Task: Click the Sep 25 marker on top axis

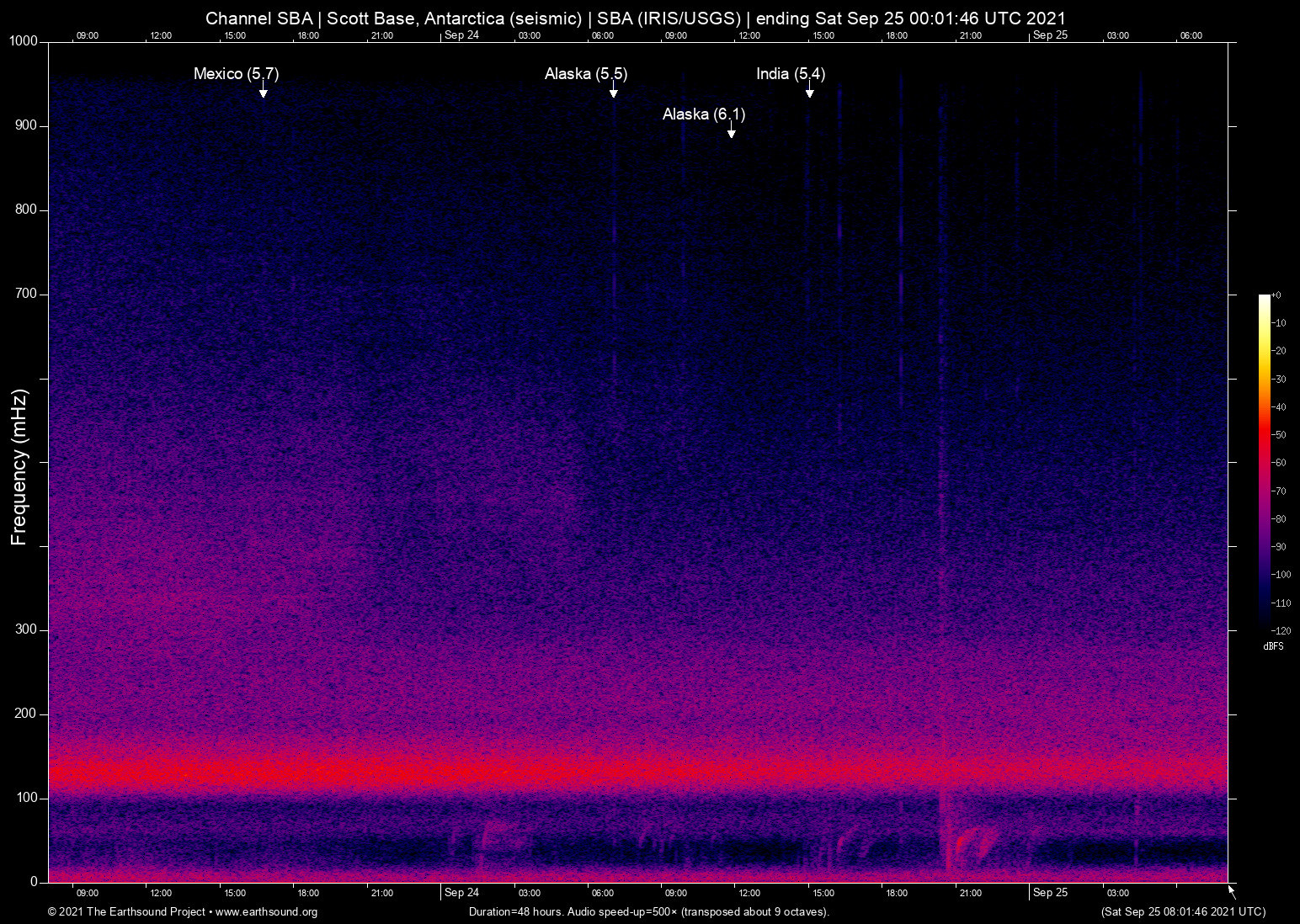Action: pos(1050,35)
